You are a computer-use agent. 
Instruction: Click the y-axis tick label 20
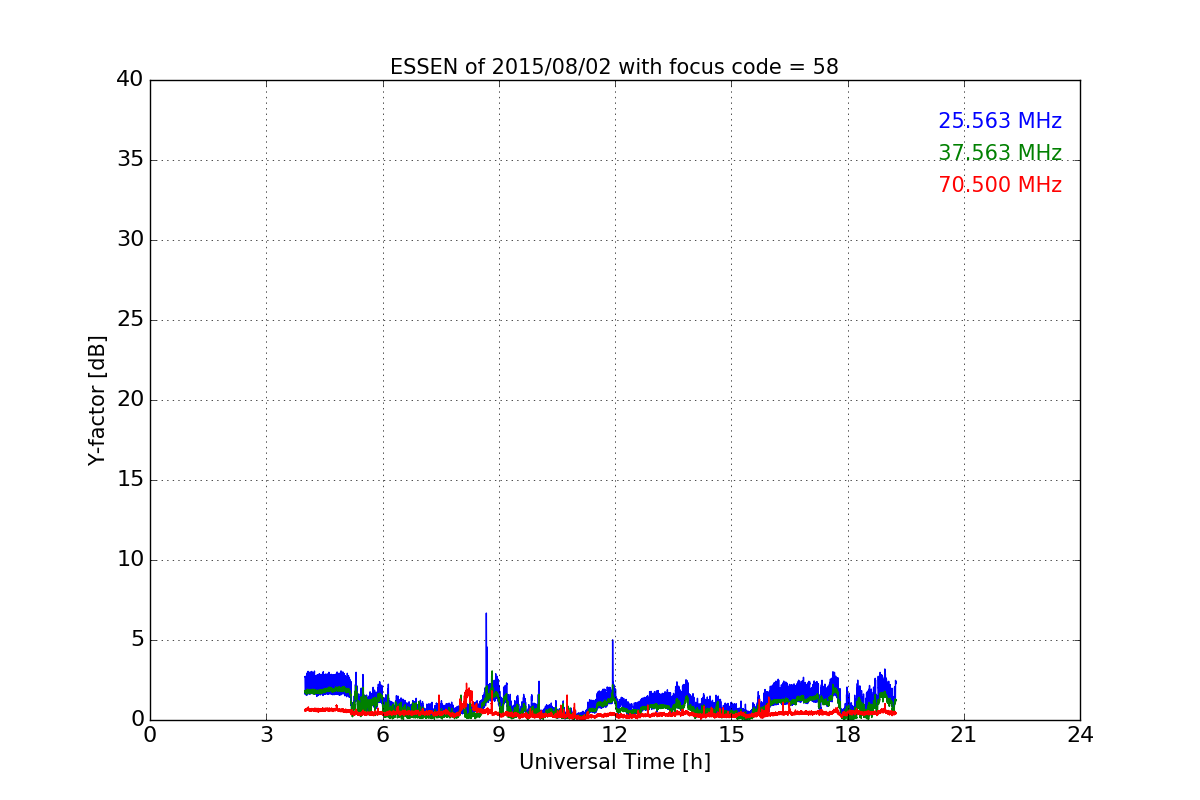point(129,400)
